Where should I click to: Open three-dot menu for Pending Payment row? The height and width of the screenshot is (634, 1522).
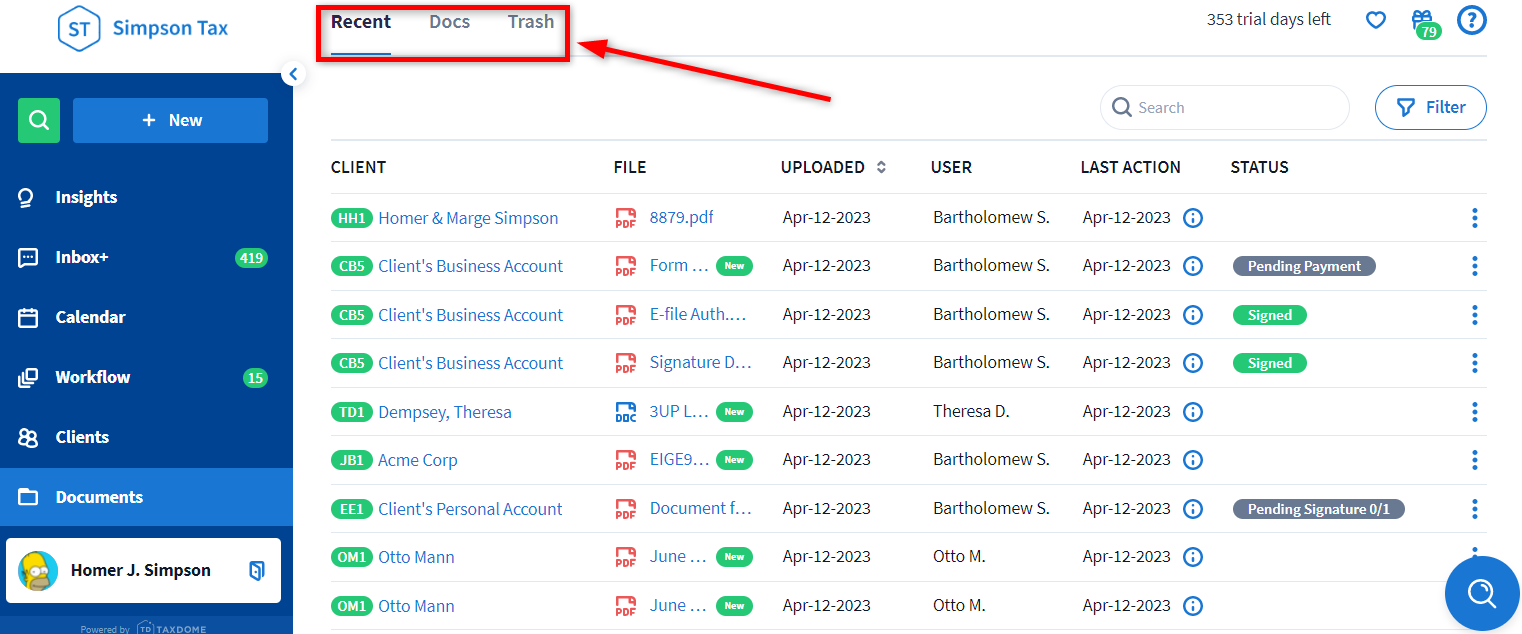click(1475, 266)
